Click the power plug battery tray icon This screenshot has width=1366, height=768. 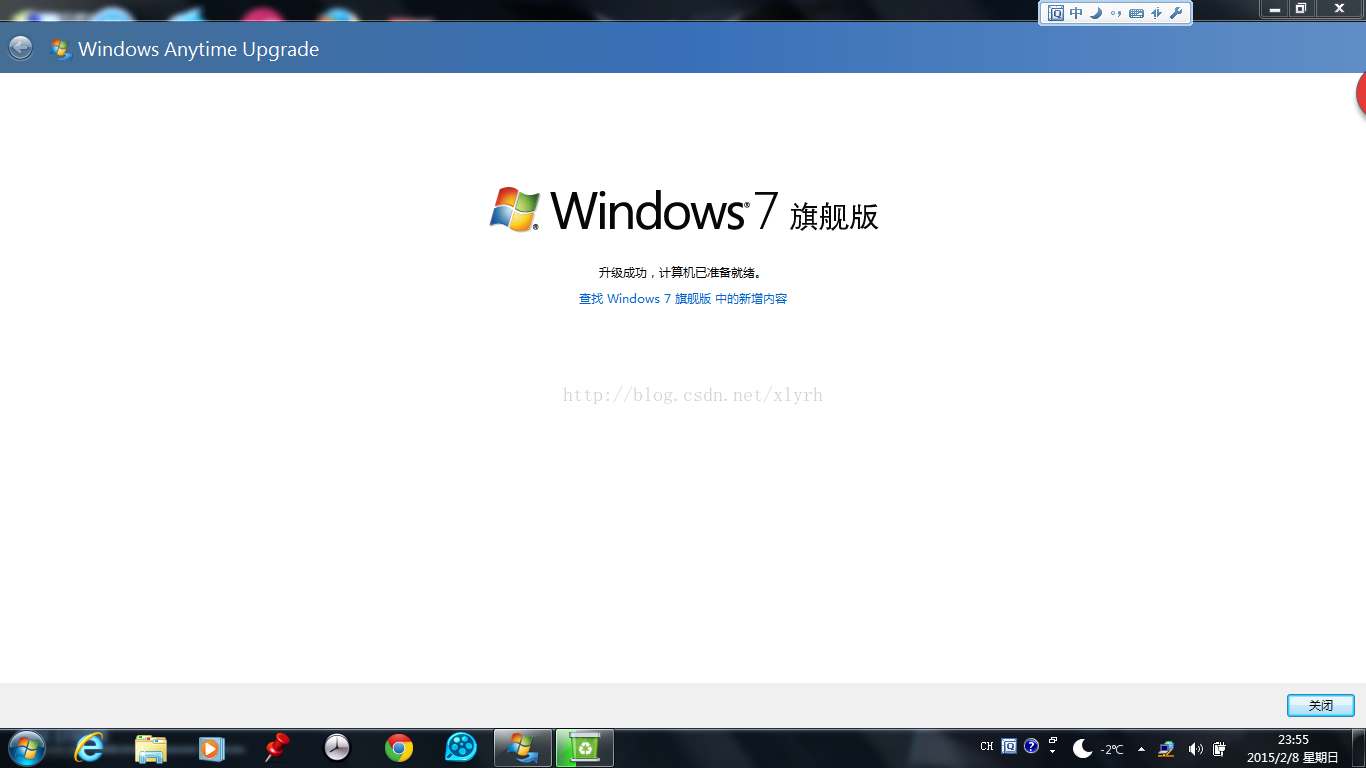(x=1220, y=748)
